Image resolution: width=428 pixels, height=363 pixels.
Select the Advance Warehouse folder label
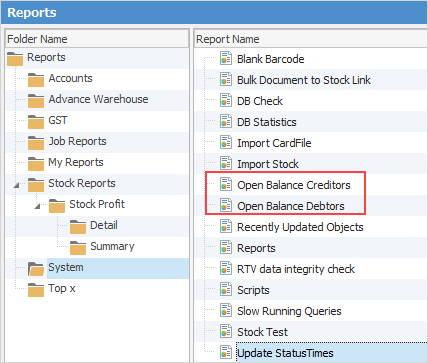(x=98, y=99)
